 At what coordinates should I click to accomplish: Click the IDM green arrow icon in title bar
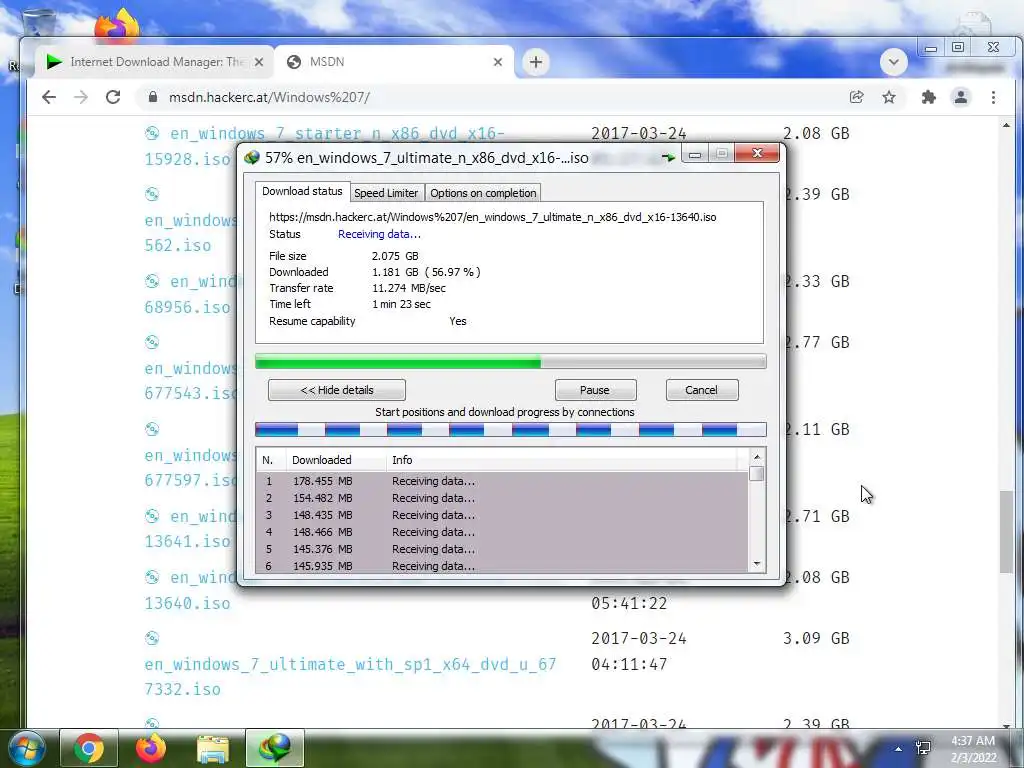667,157
